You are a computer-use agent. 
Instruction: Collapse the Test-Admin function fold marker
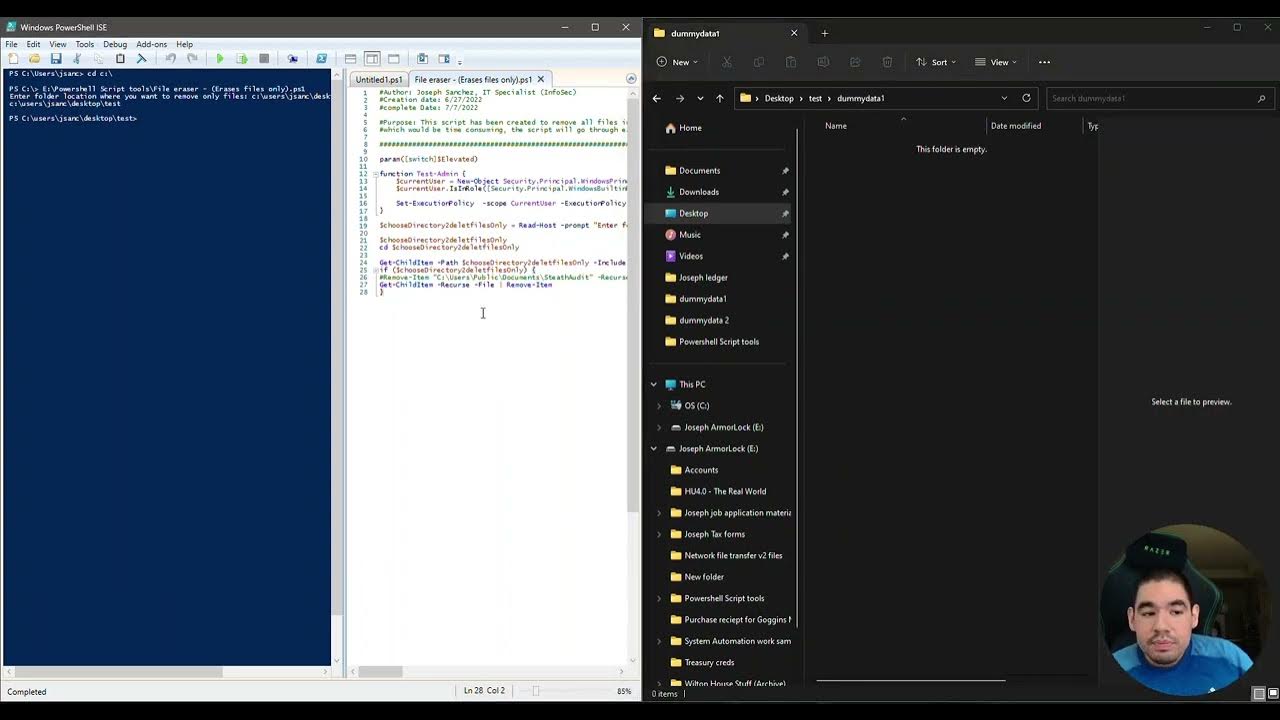tap(375, 174)
